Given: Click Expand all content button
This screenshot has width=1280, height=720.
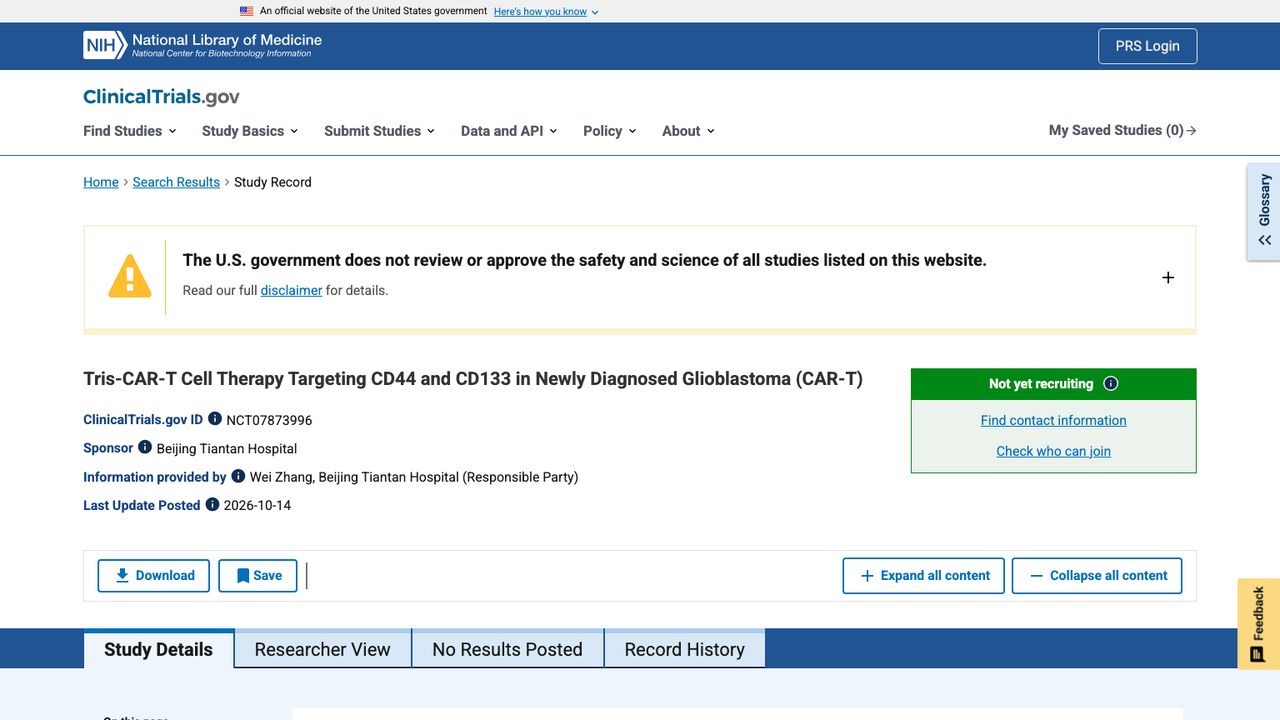Looking at the screenshot, I should [924, 576].
